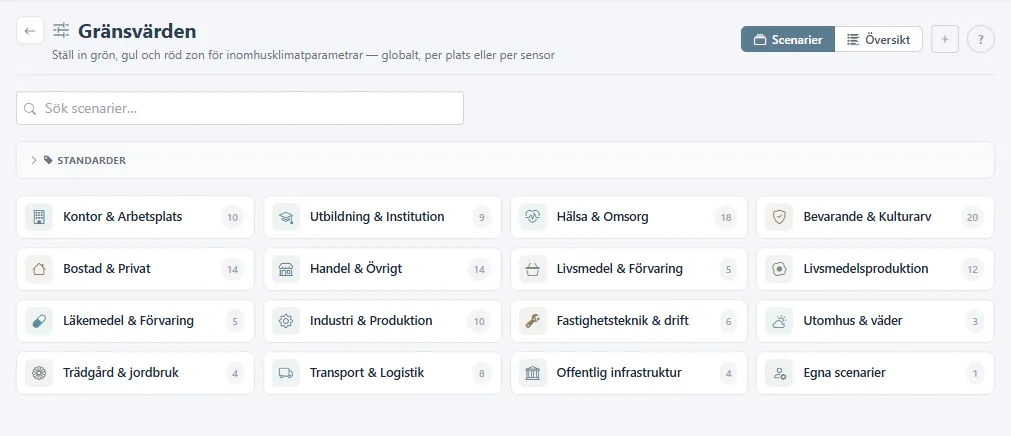Click the count badge 12 on Livsmedelsproduktion
1011x436 pixels.
click(972, 269)
